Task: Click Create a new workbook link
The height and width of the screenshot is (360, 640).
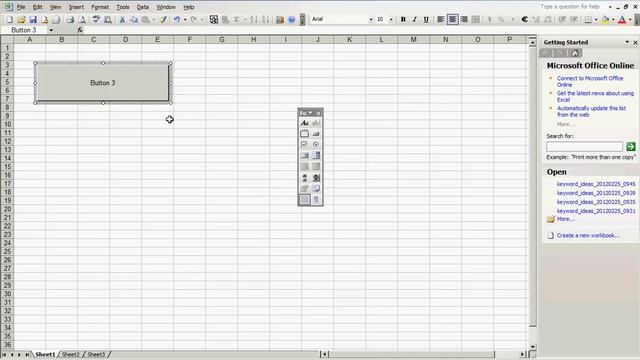Action: pyautogui.click(x=588, y=236)
